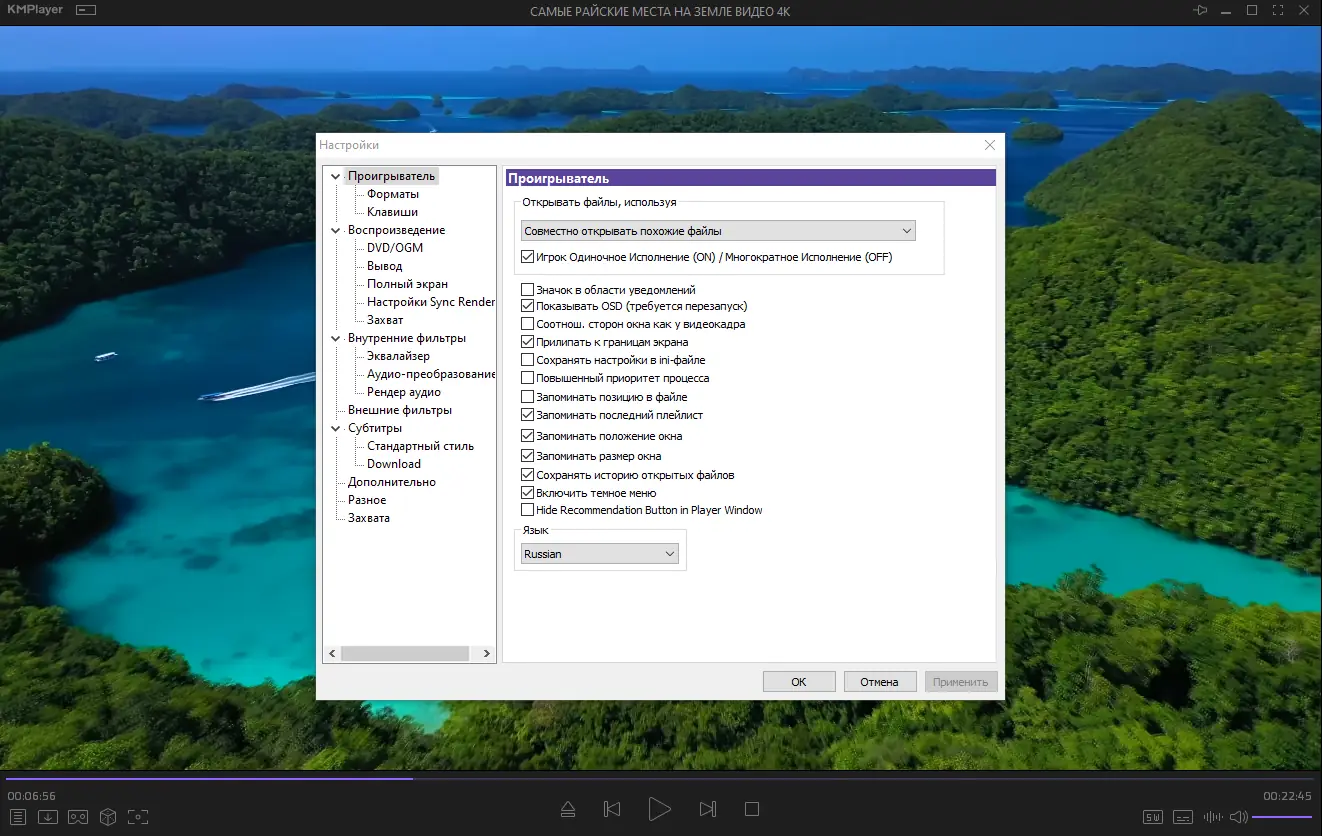Viewport: 1322px width, 836px height.
Task: Collapse the Проигрыватель tree node
Action: (336, 176)
